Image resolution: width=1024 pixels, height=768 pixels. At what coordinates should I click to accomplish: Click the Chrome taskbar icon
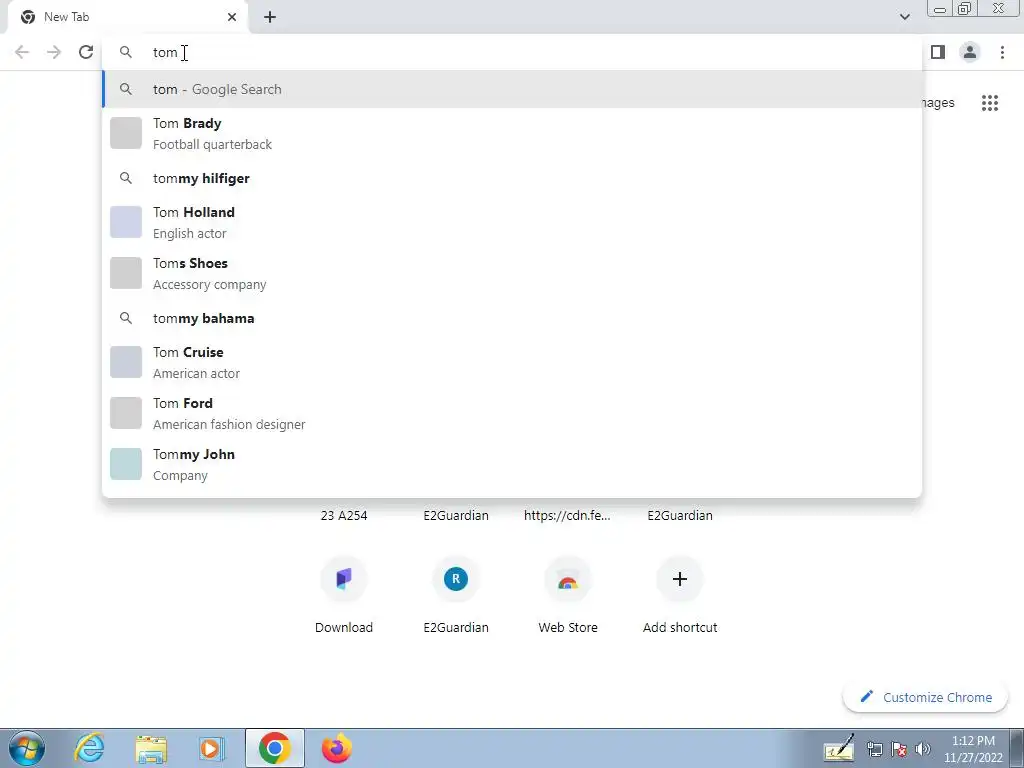click(274, 748)
